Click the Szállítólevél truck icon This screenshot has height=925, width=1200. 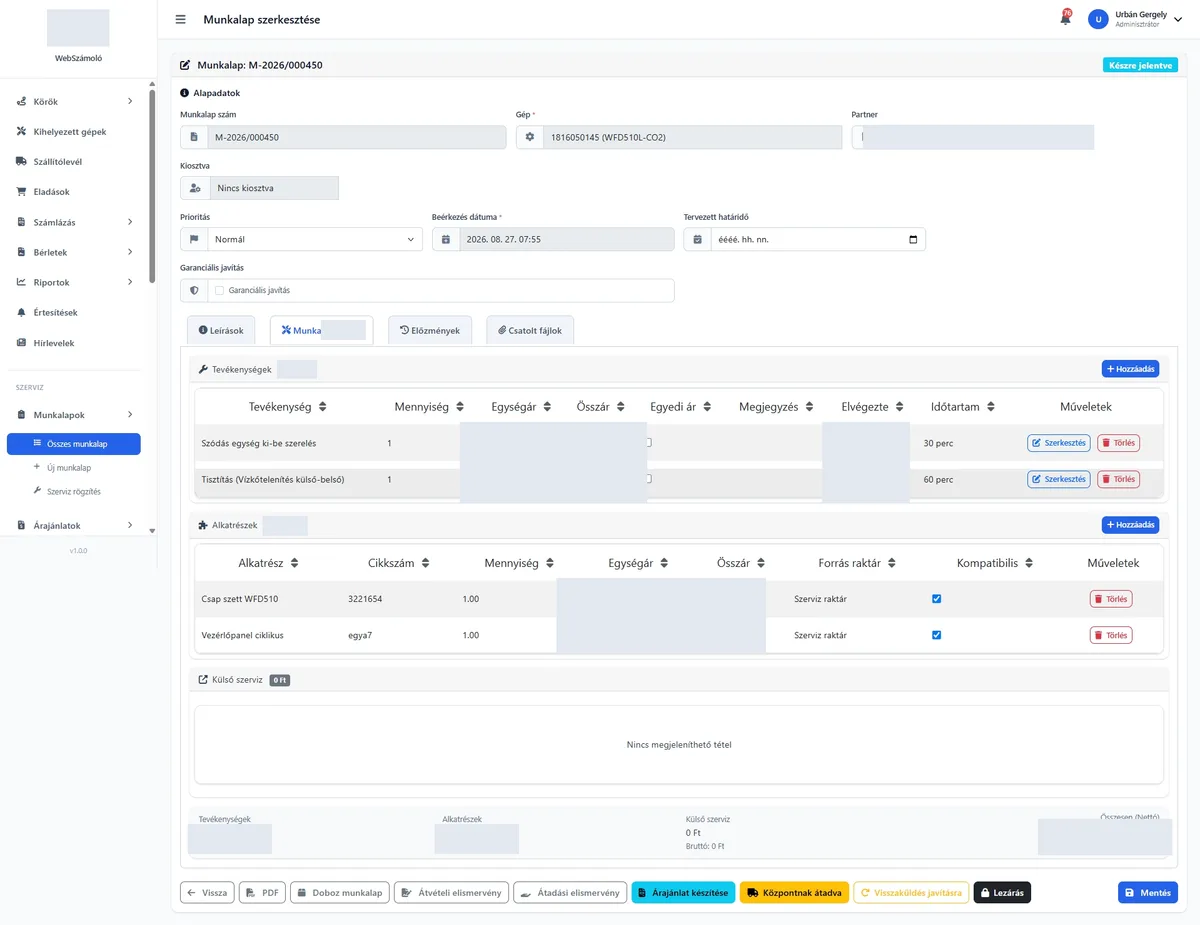21,162
